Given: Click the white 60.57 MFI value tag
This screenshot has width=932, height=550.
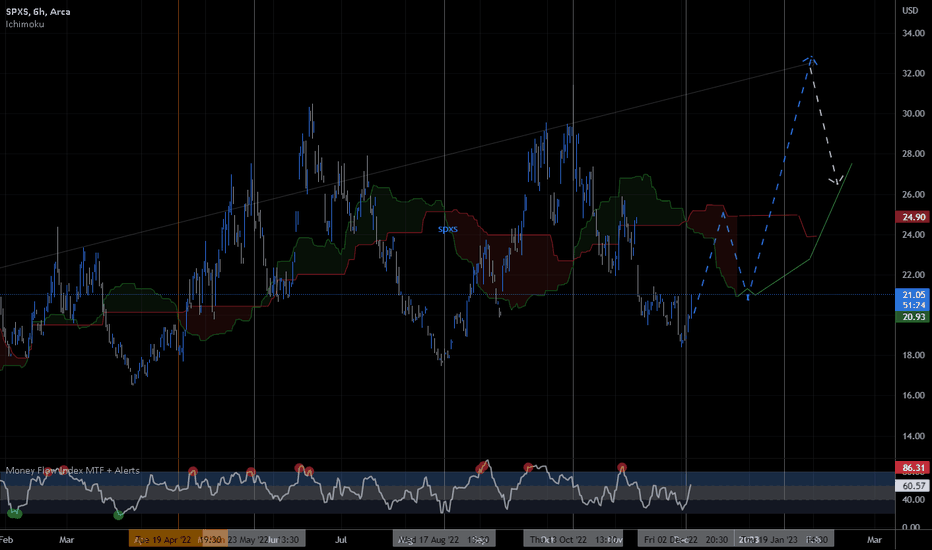Looking at the screenshot, I should (912, 486).
